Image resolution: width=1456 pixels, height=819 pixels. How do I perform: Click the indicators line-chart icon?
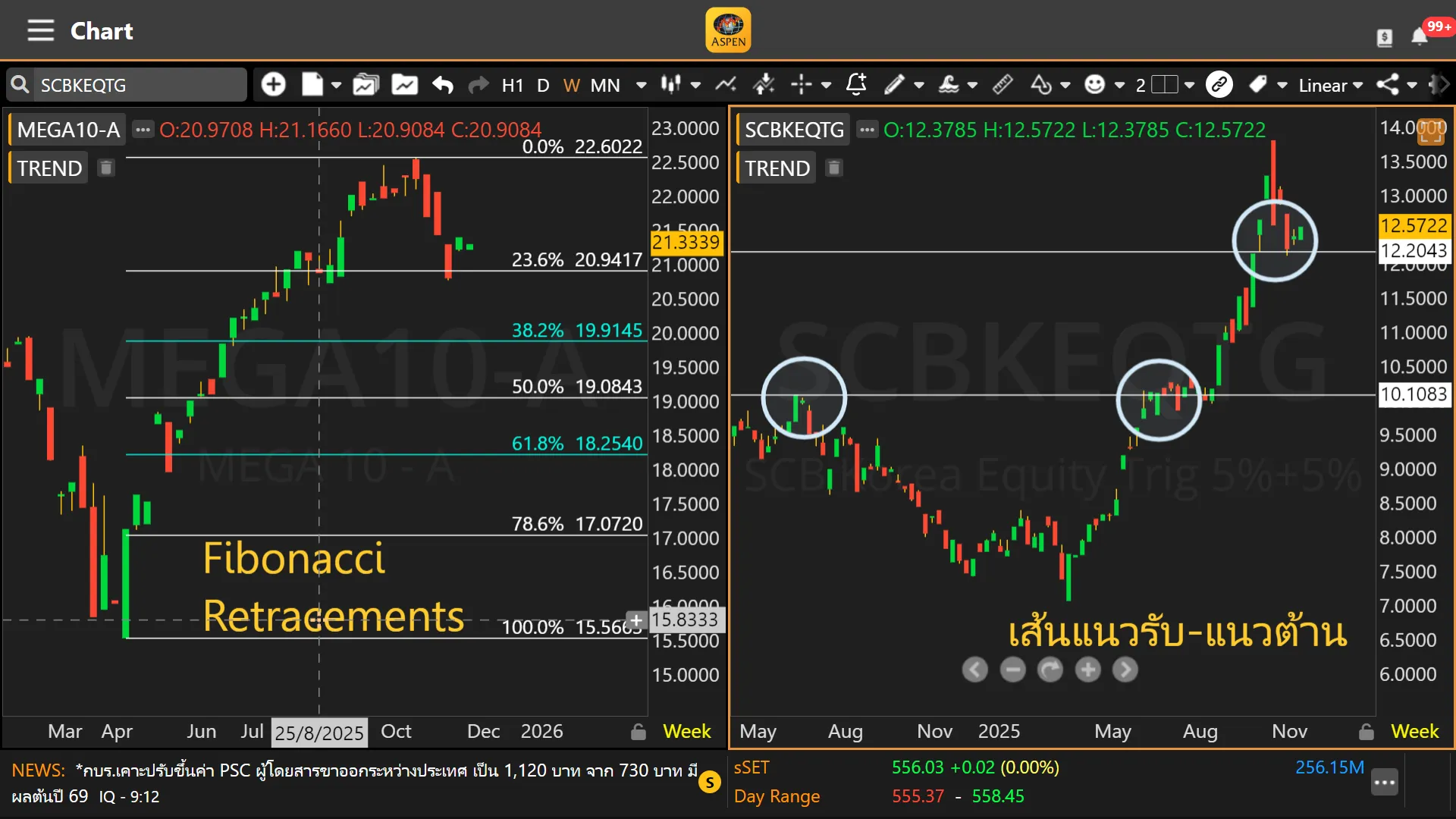point(726,85)
